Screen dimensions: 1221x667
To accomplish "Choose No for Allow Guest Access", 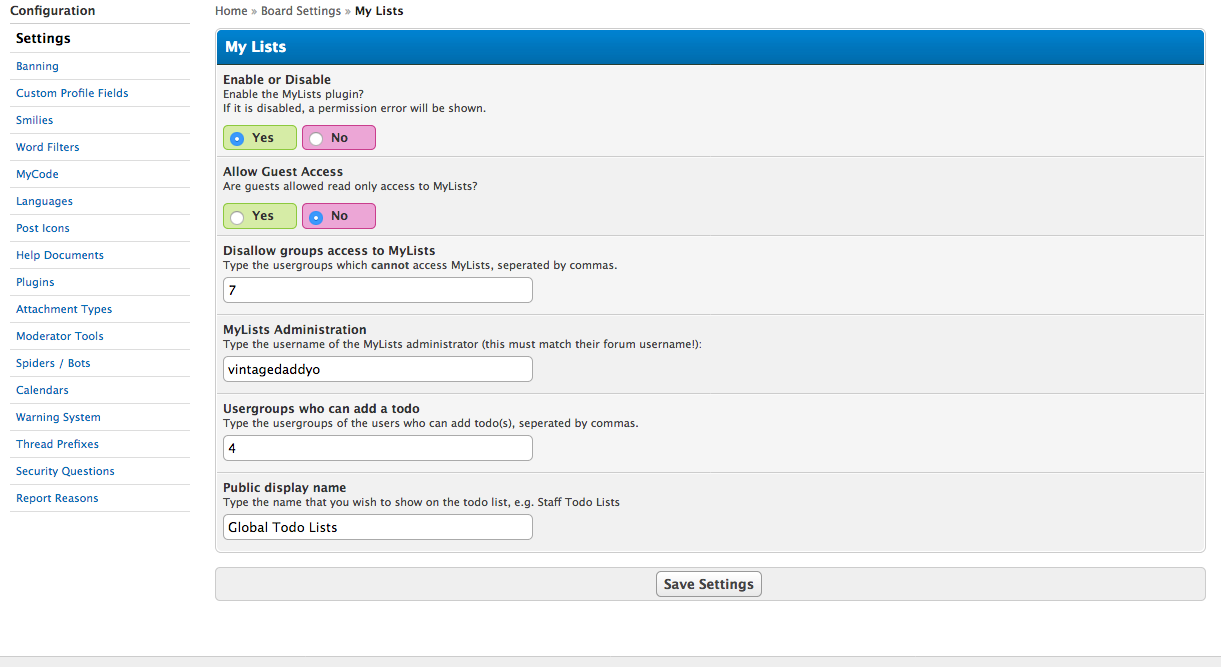I will 316,216.
